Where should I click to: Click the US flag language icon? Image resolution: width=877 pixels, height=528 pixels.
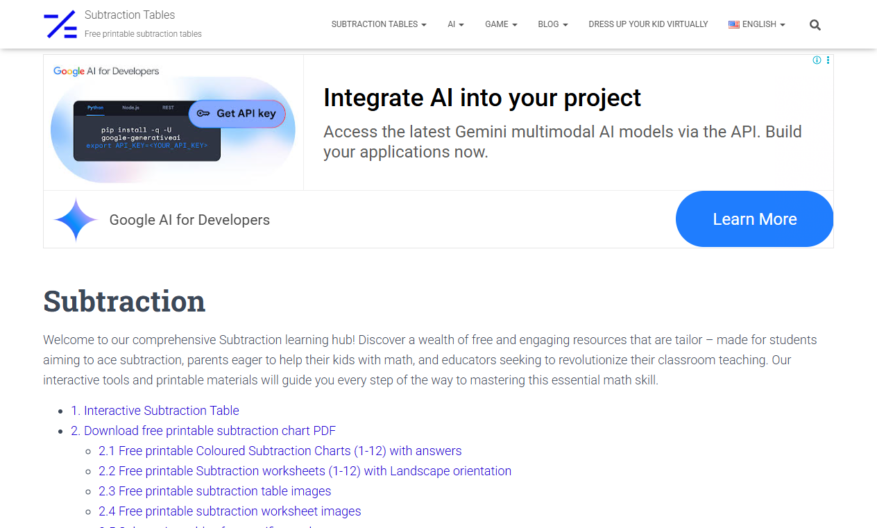733,25
